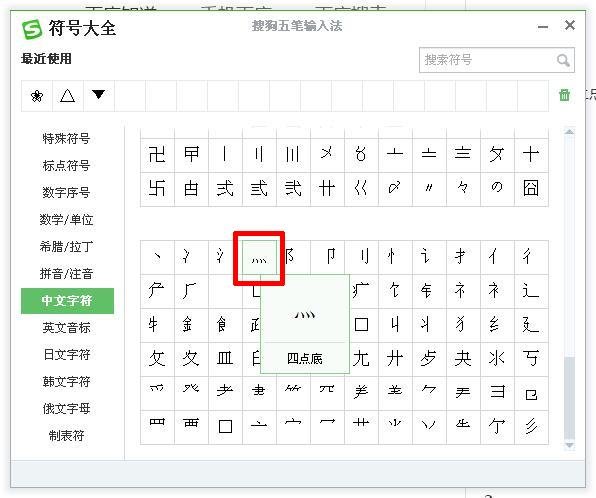Click the scrollbar up arrow
This screenshot has height=498, width=596.
point(569,132)
